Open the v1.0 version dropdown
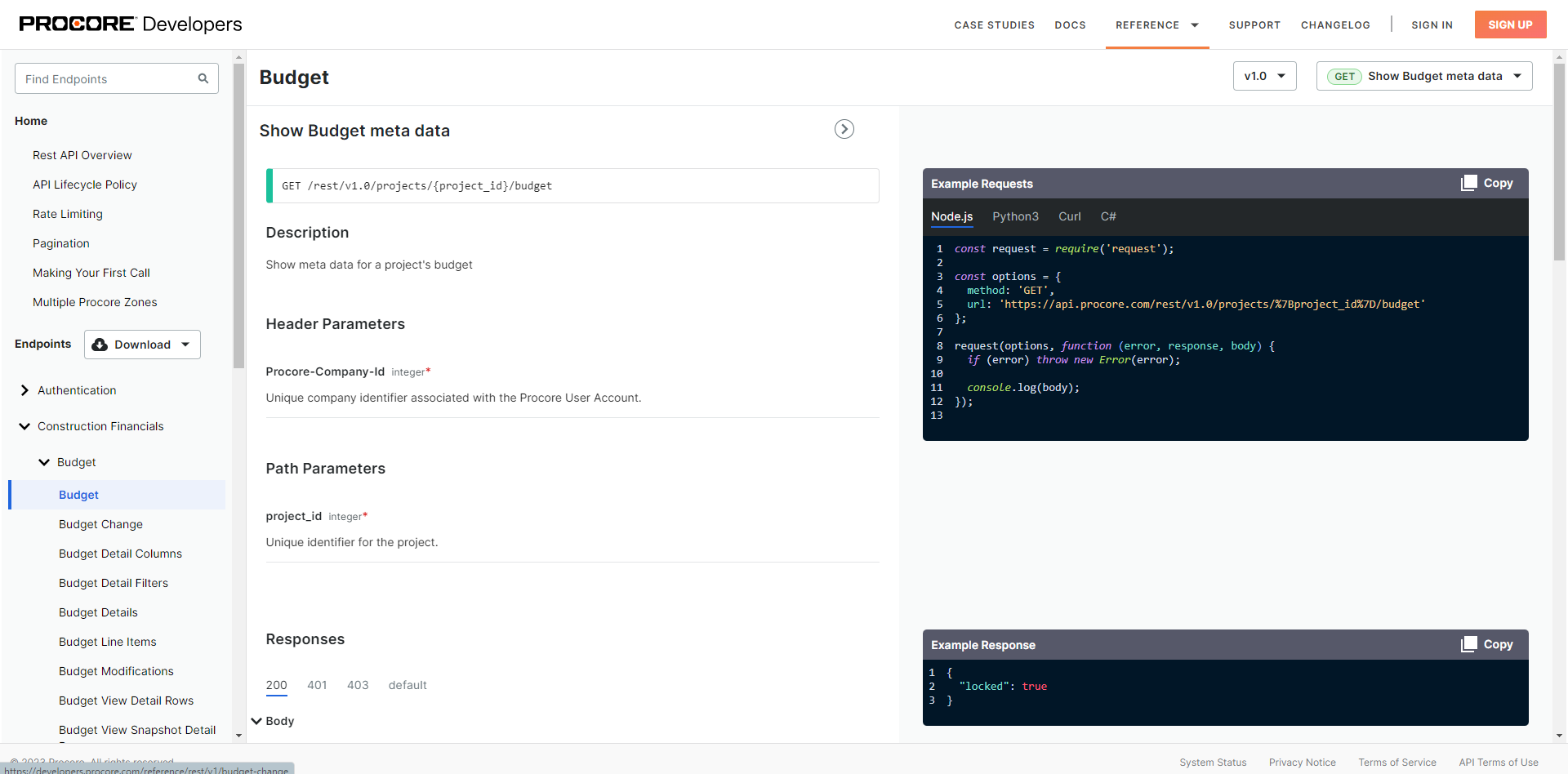 [x=1264, y=76]
